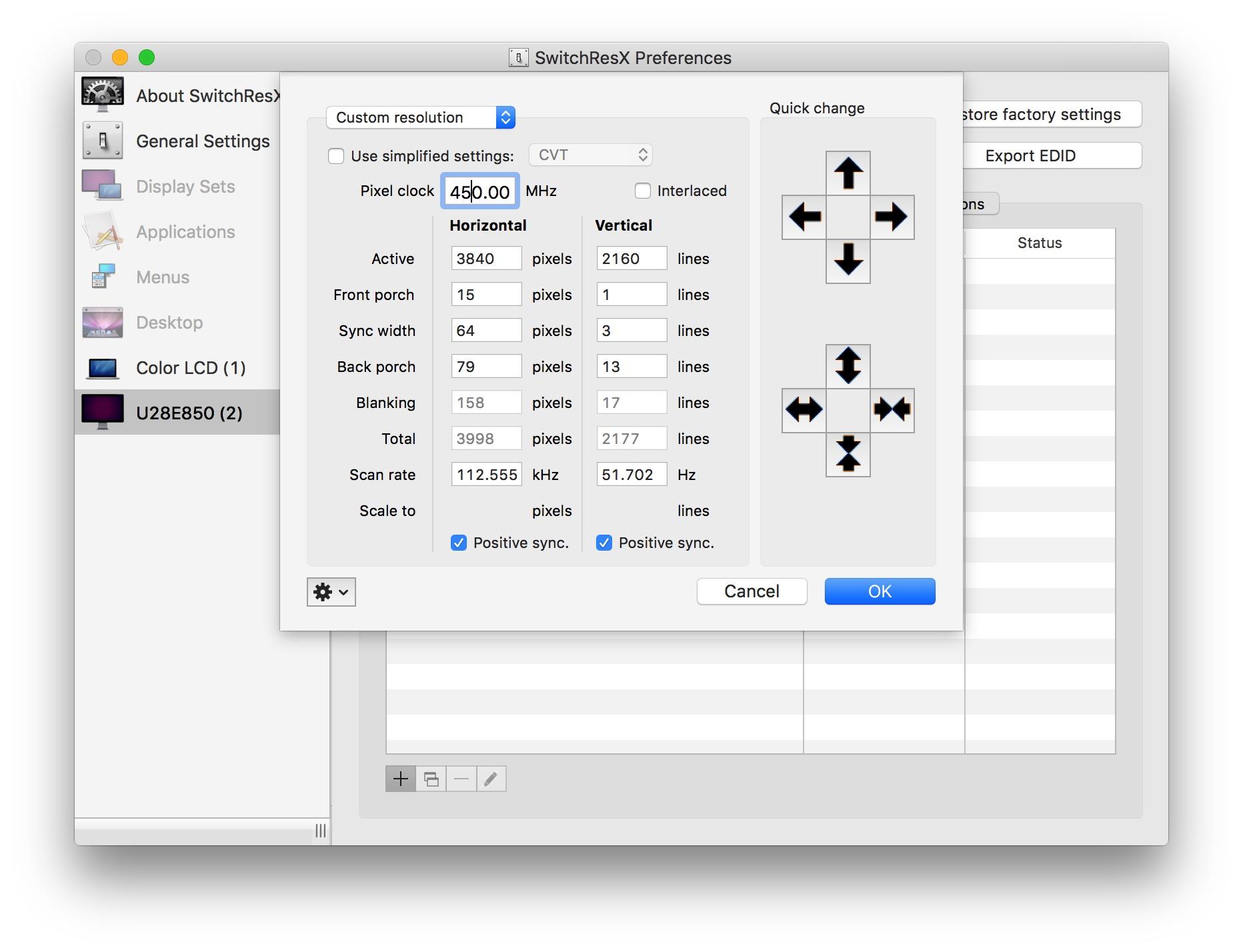1243x952 pixels.
Task: Open the Custom resolution dropdown
Action: [421, 117]
